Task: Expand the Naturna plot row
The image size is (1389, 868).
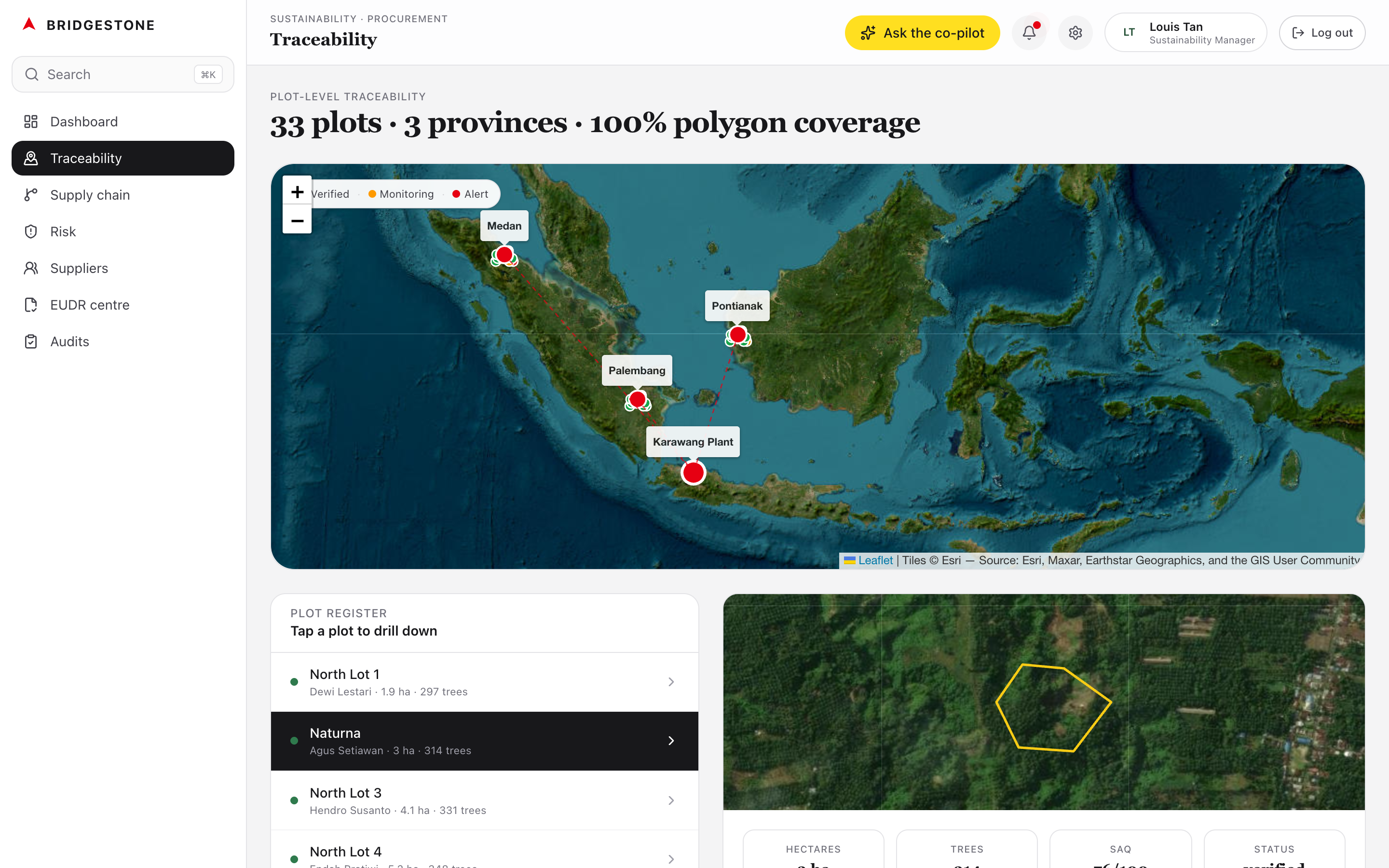Action: 484,741
